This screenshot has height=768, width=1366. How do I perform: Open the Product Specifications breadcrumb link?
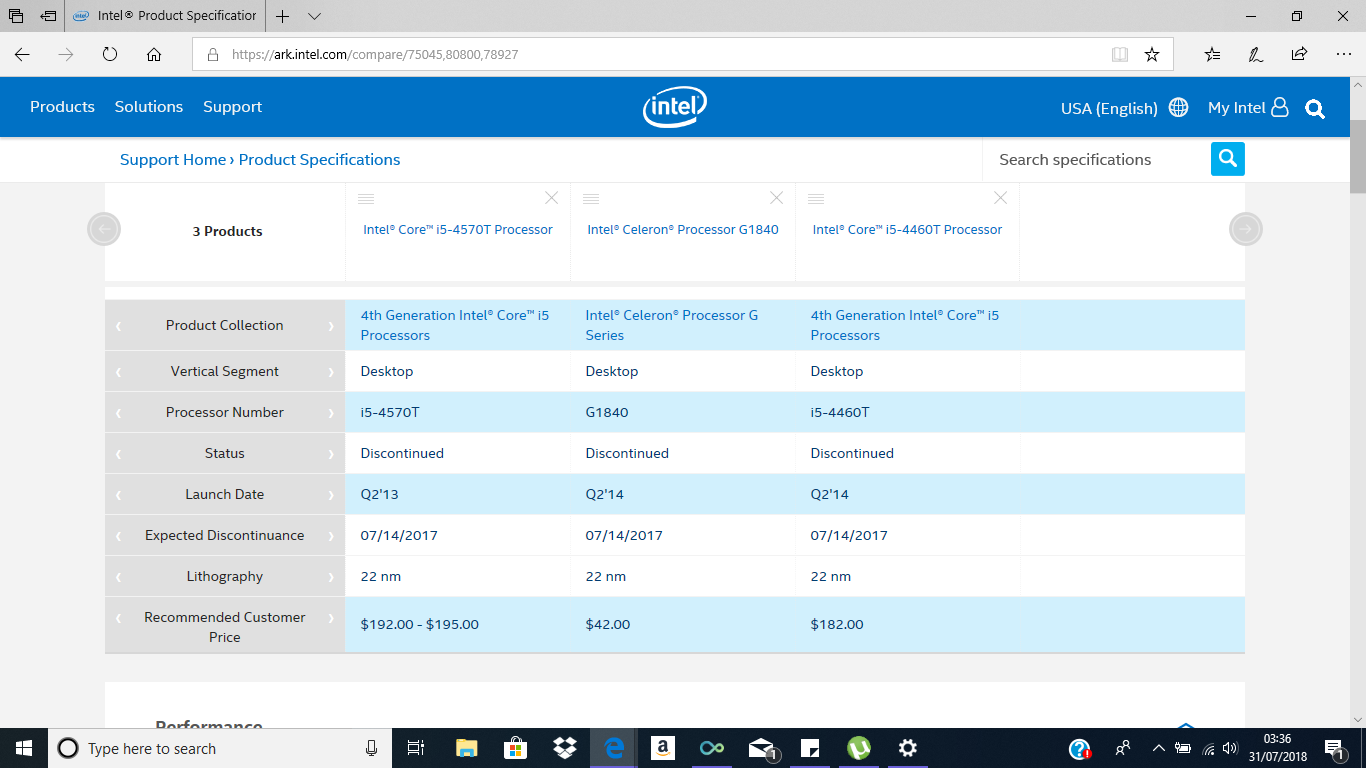point(319,160)
